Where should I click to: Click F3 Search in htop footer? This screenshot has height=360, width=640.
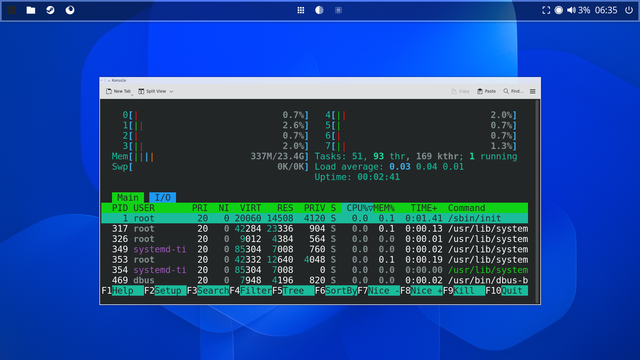tap(208, 291)
